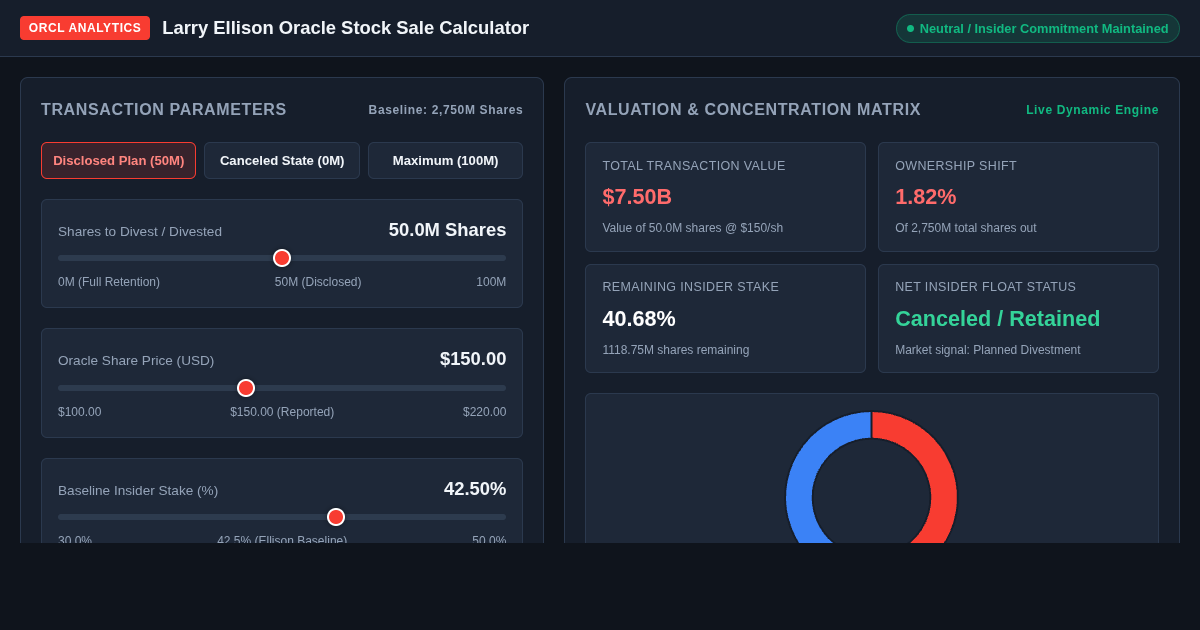Click the Shares to Divest slider handle
This screenshot has width=1200, height=630.
click(282, 258)
